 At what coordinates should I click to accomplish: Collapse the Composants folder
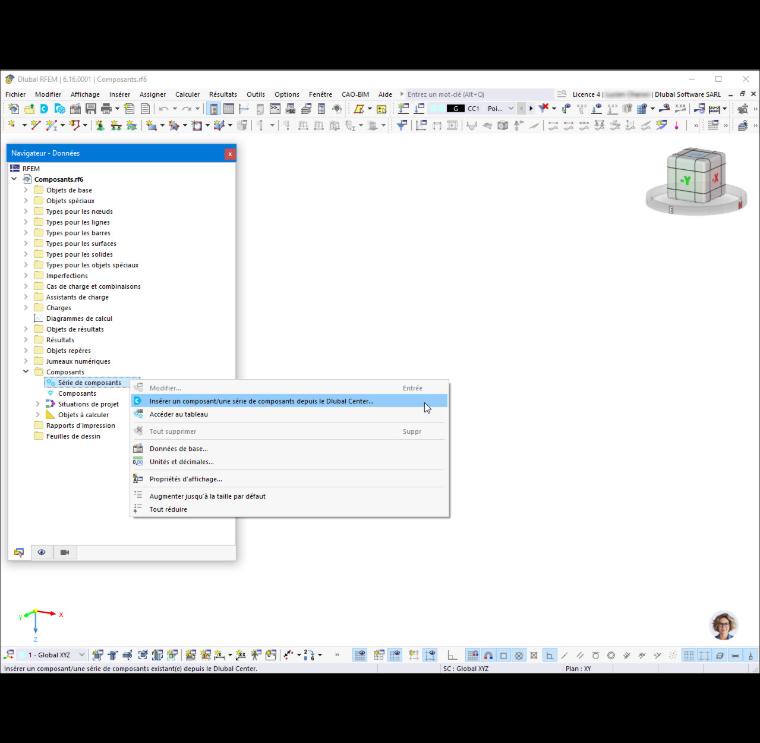(26, 372)
